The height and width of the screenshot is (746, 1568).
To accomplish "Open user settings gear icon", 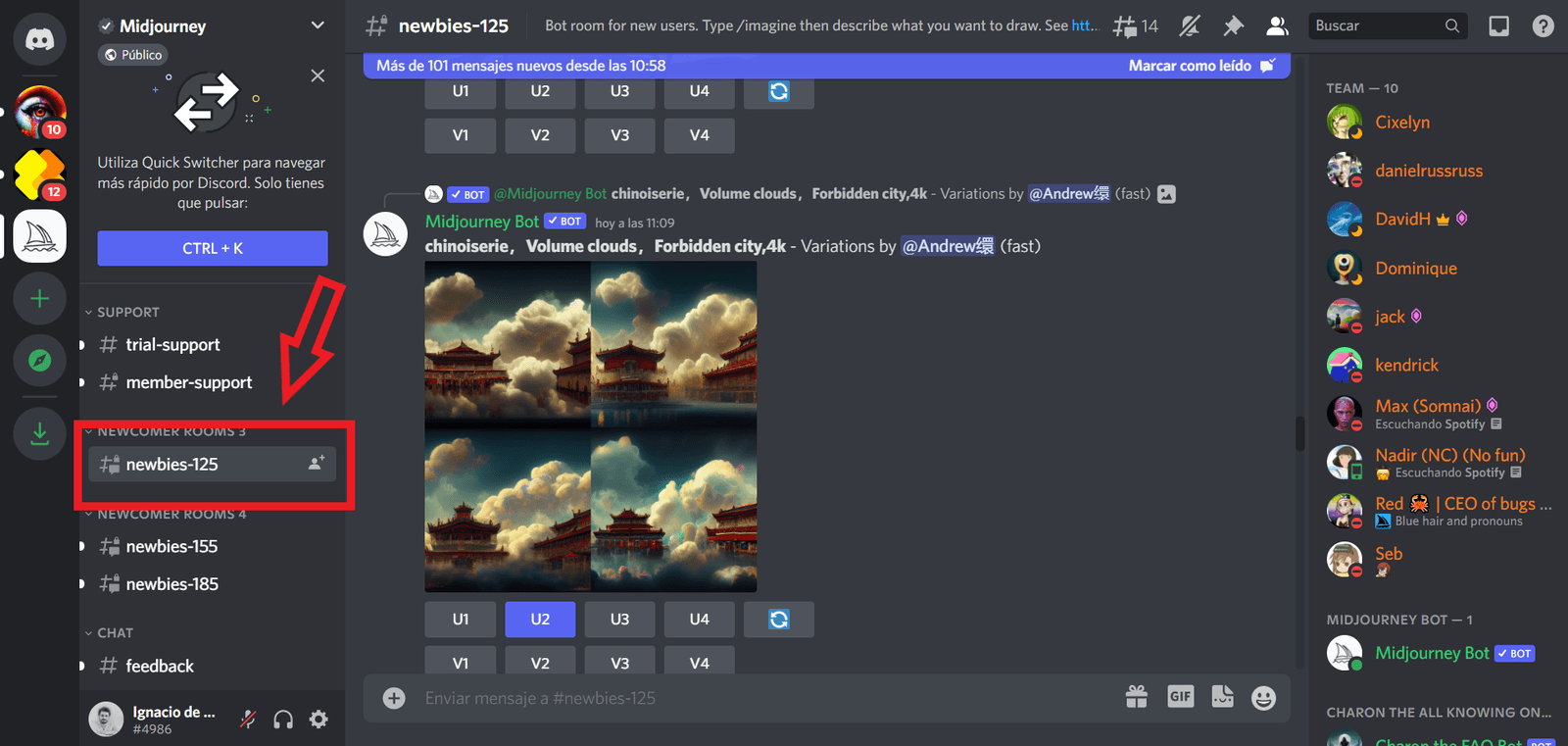I will click(318, 720).
